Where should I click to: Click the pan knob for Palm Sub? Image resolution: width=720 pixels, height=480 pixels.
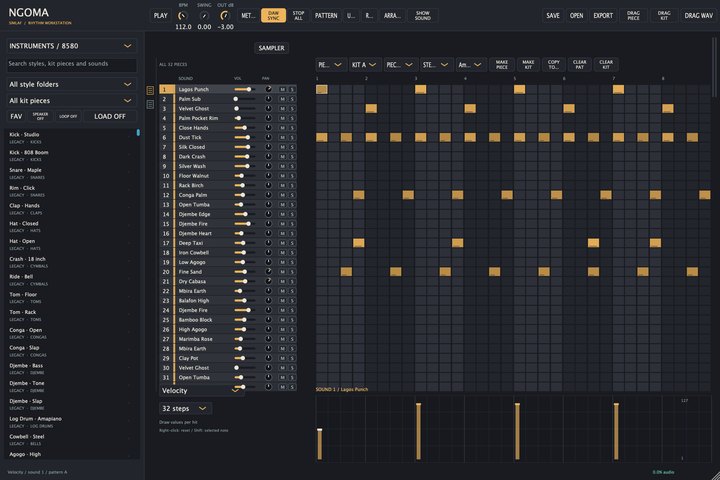(268, 99)
